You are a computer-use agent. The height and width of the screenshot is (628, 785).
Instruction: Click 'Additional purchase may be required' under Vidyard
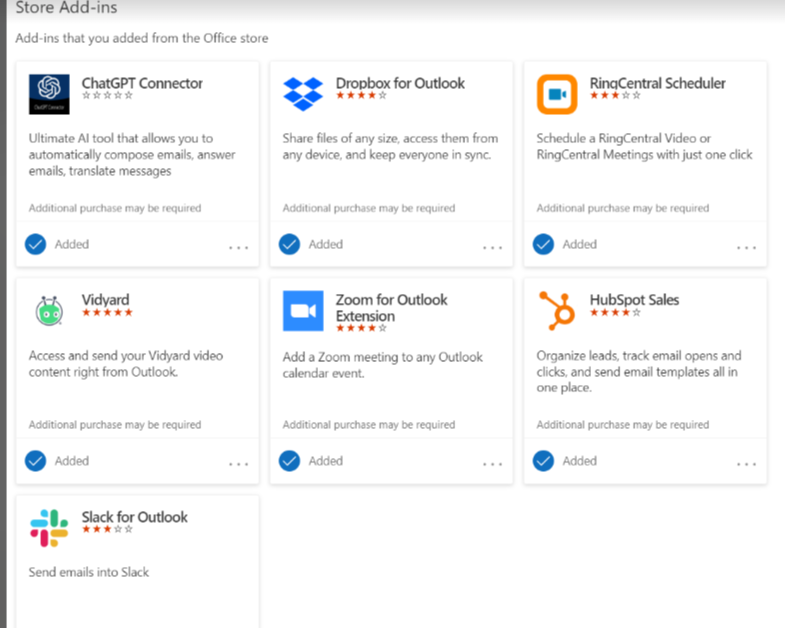tap(115, 425)
